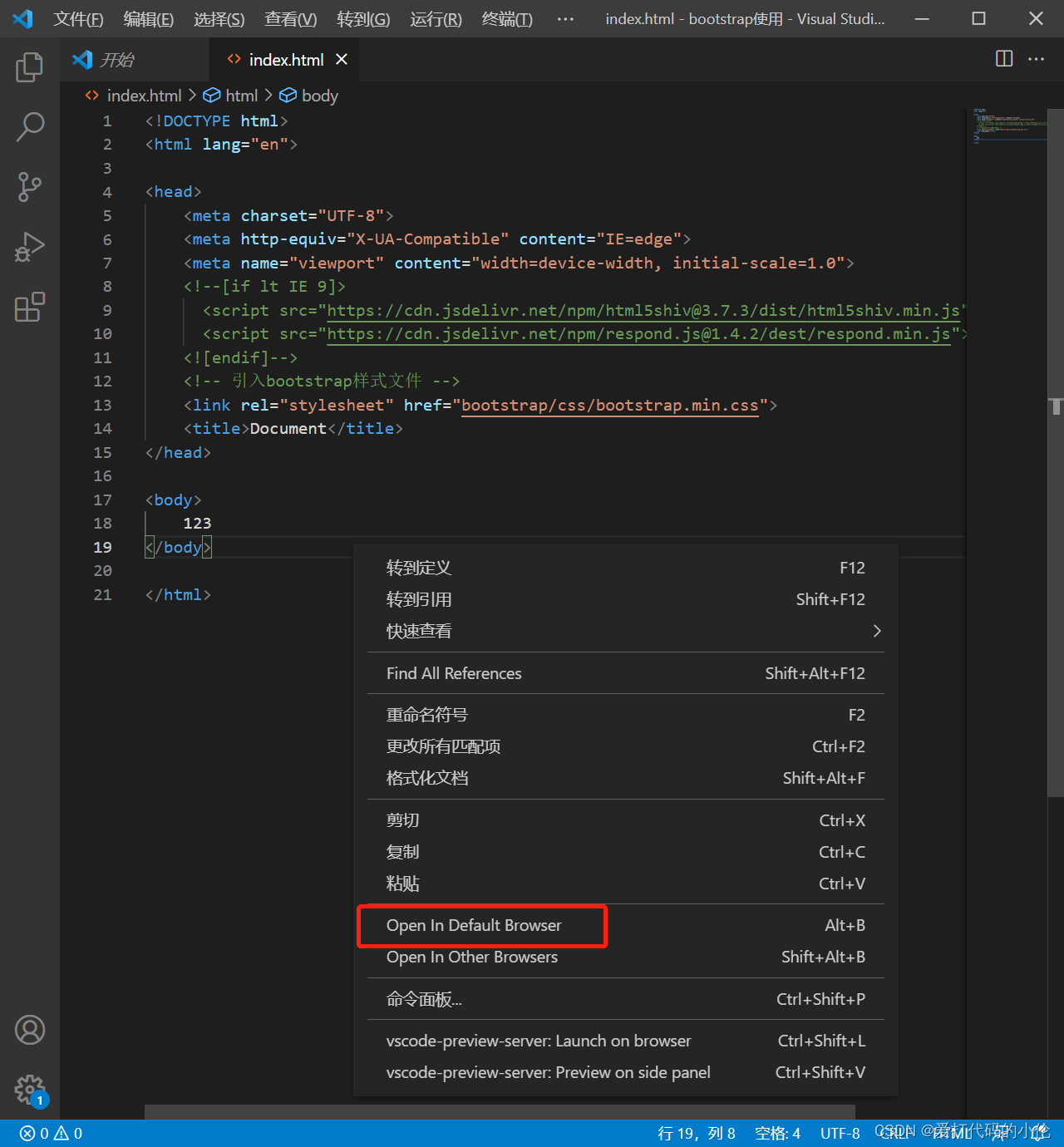This screenshot has height=1147, width=1064.
Task: Choose Open In Default Browser
Action: [474, 925]
